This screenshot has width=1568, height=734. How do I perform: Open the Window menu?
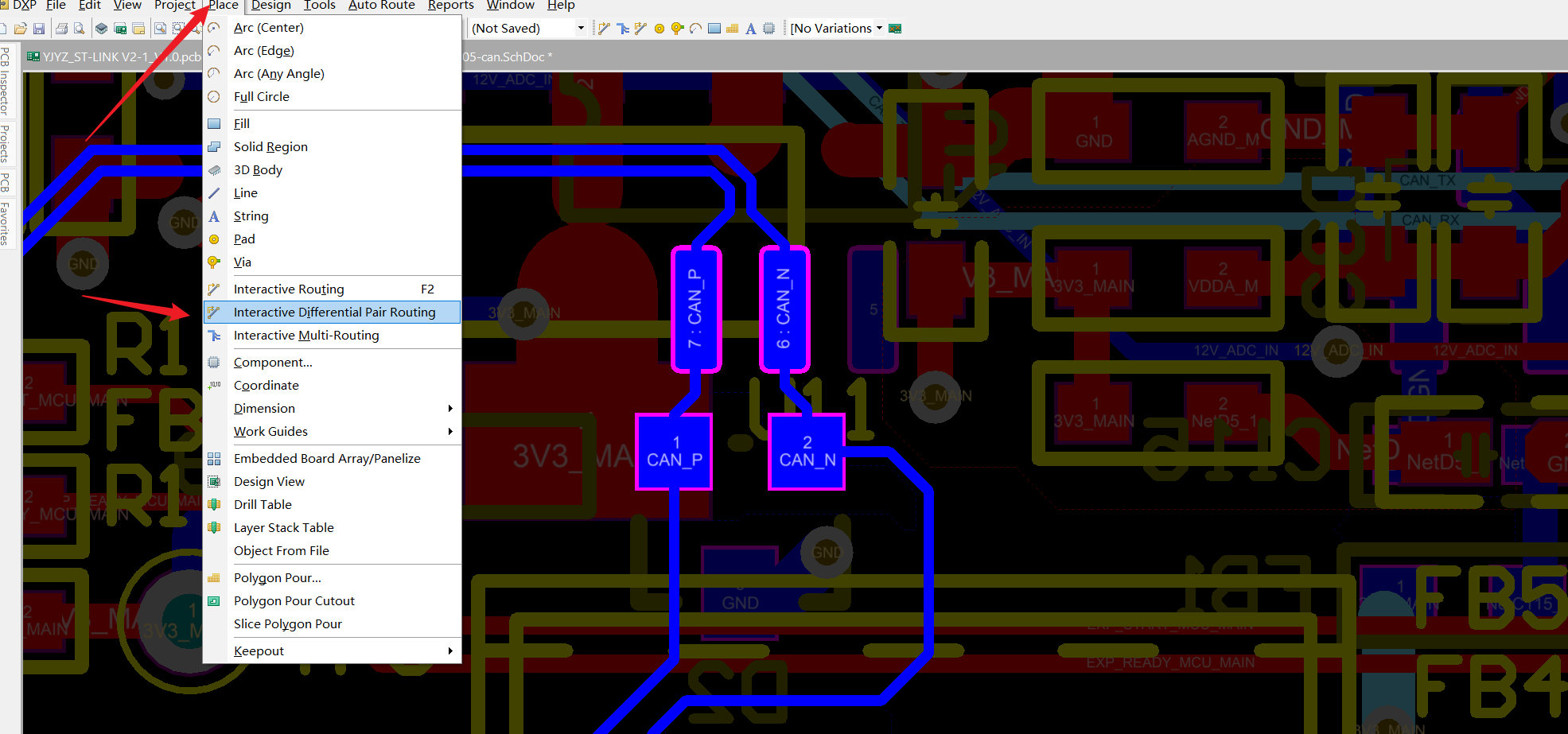[511, 6]
